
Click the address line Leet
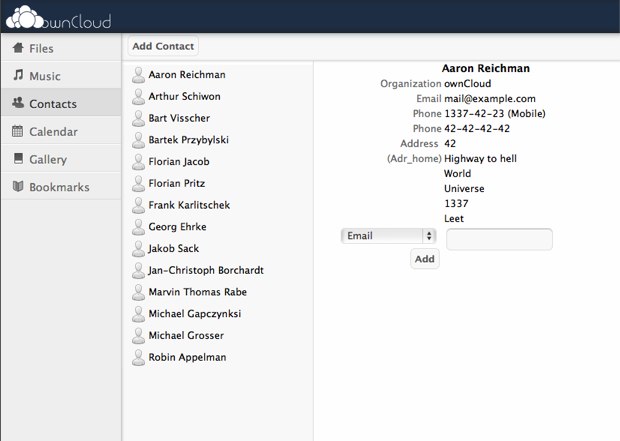454,219
